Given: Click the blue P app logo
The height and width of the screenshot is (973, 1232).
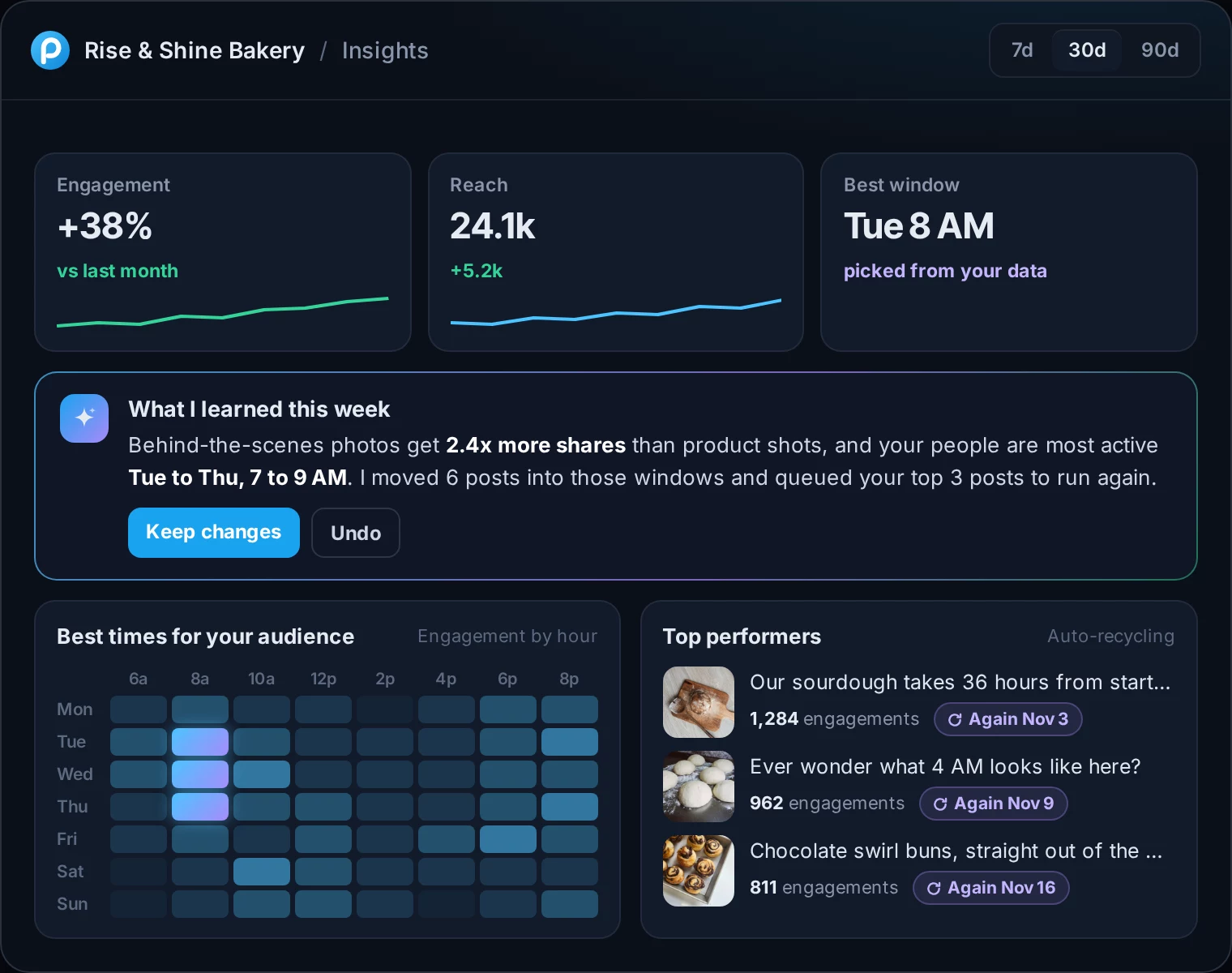Looking at the screenshot, I should point(50,50).
